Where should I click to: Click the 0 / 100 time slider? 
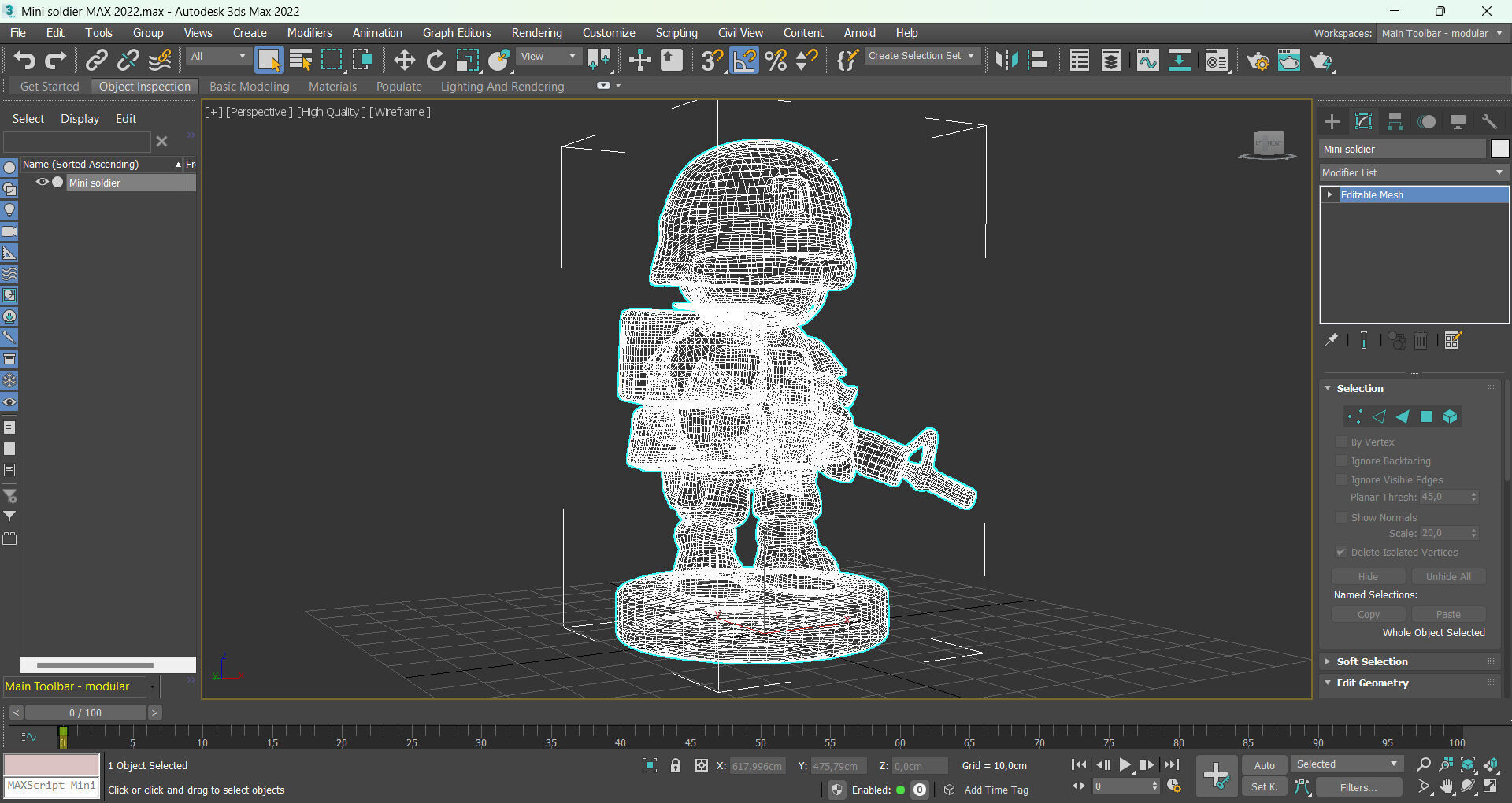(85, 712)
